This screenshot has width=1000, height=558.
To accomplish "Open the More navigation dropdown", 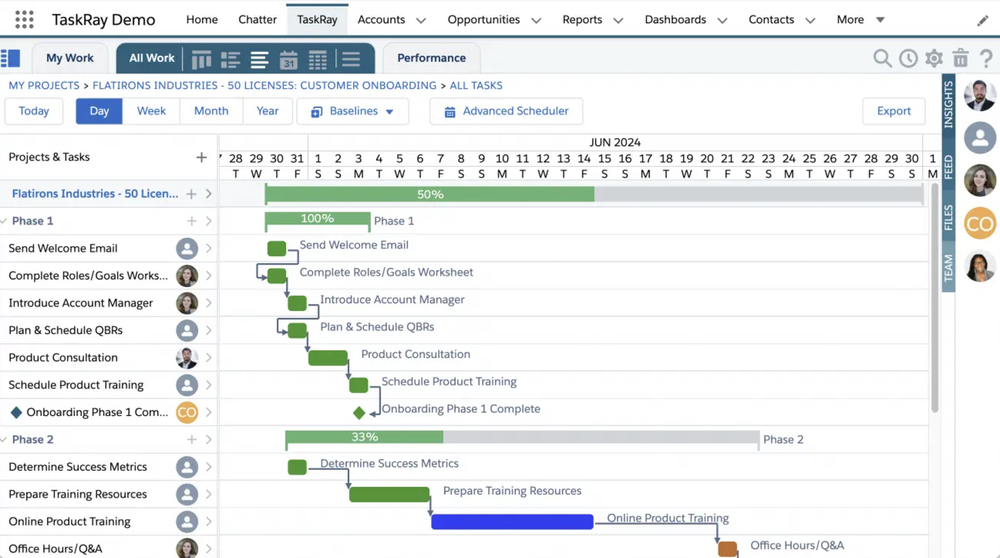I will [860, 20].
